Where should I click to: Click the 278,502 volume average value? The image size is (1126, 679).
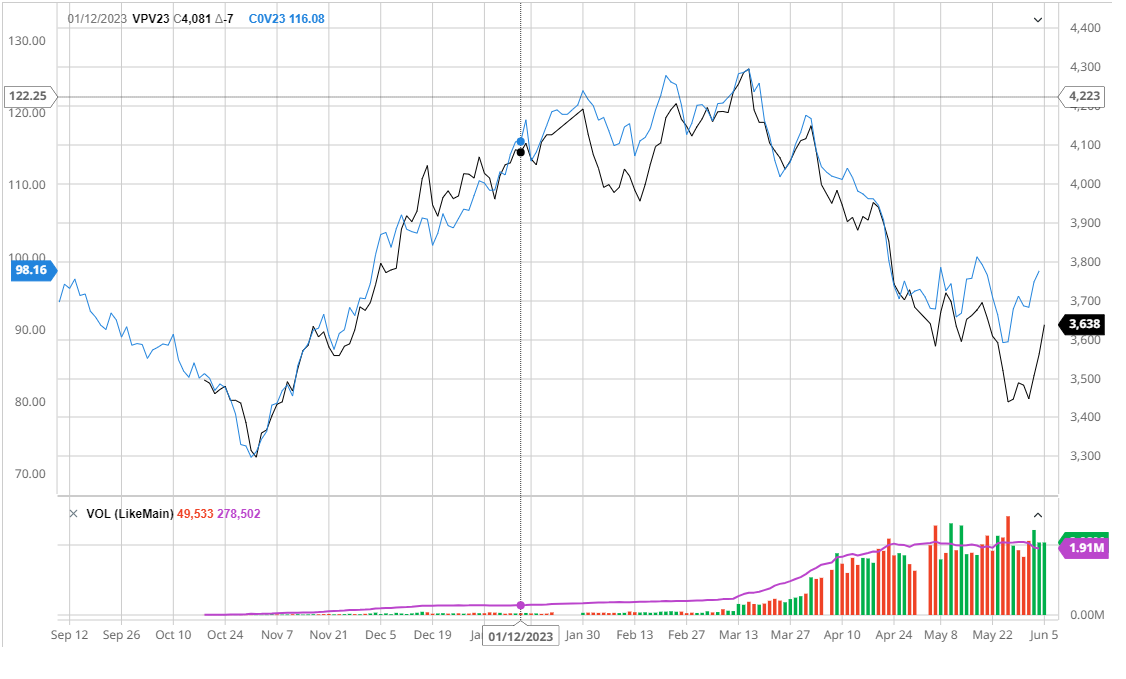[239, 514]
